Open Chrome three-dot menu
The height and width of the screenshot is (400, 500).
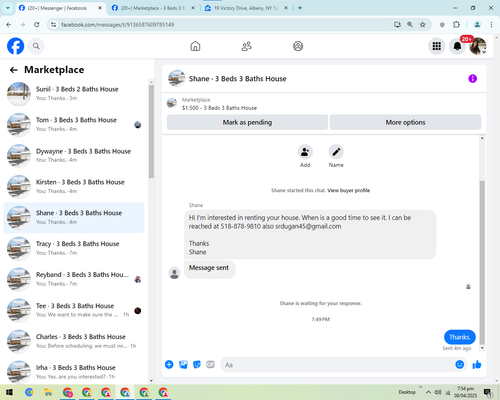click(x=491, y=24)
